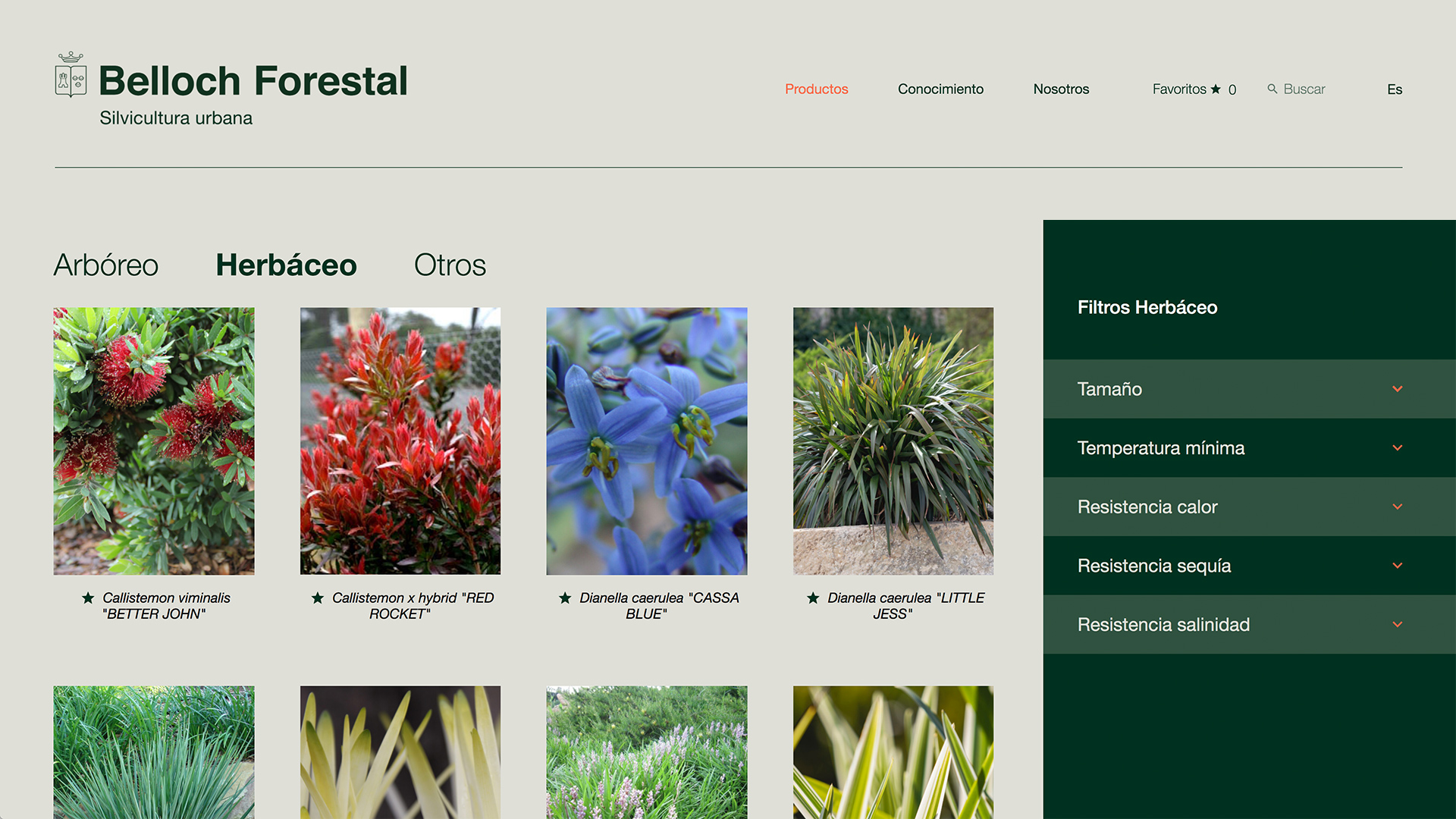Open the thin green grass photo, second row
Viewport: 1456px width, 819px height.
coord(154,752)
